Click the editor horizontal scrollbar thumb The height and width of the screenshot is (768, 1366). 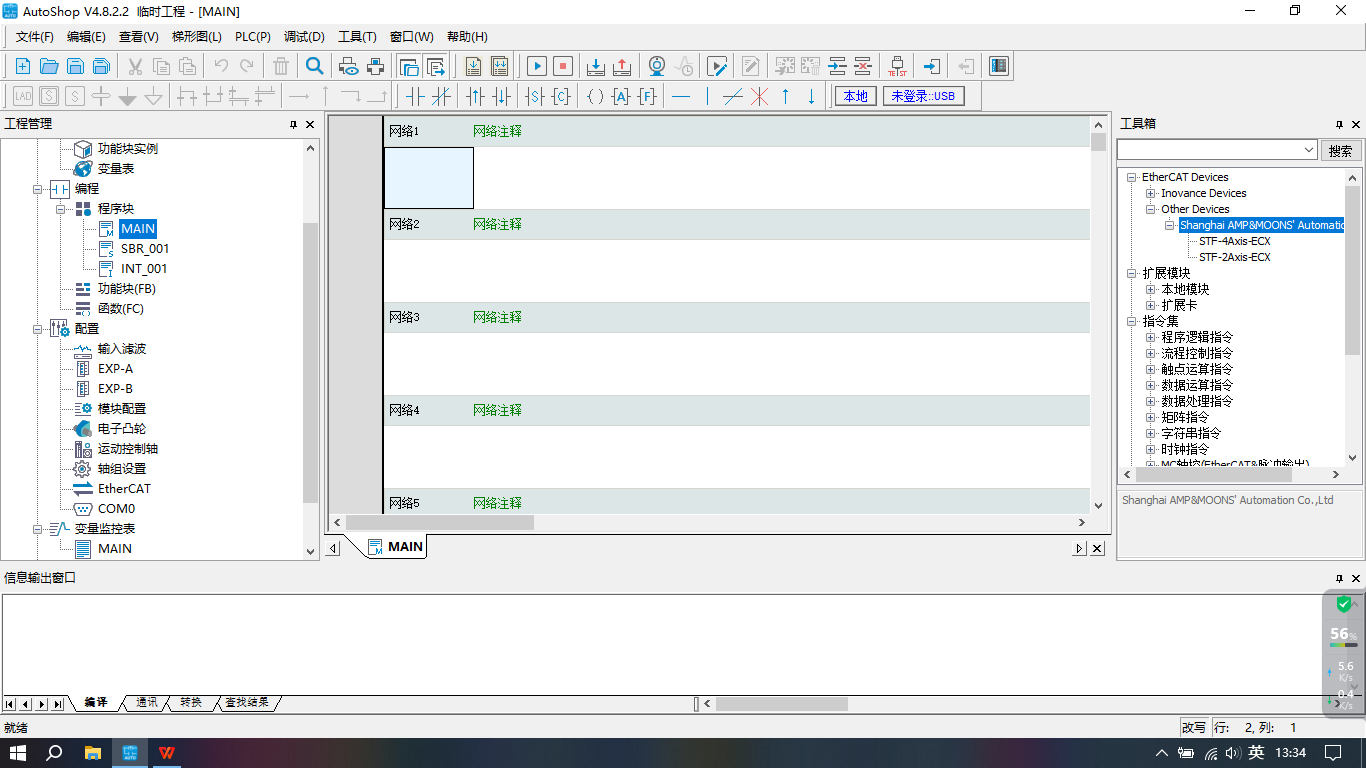click(x=440, y=522)
